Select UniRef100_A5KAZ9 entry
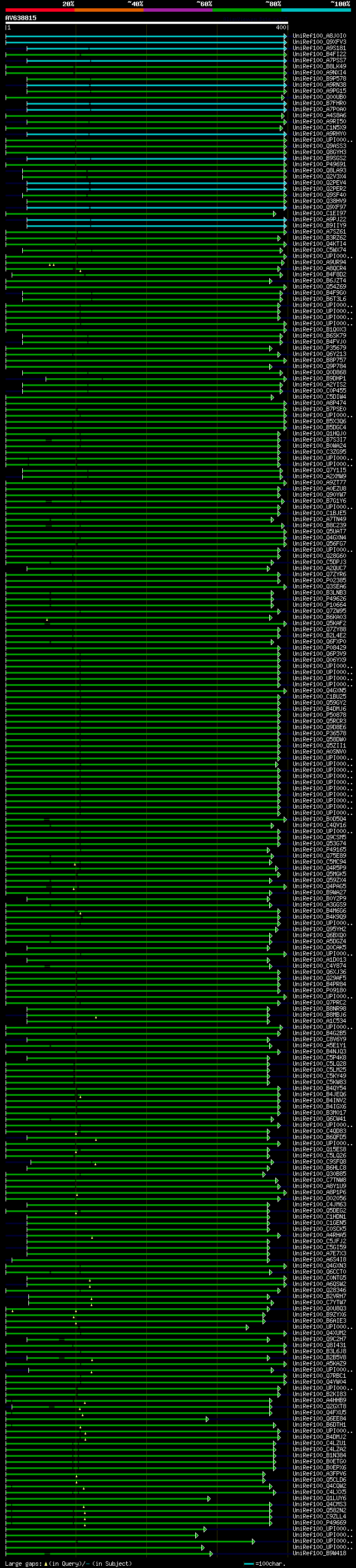Screen dimensions: 356x1568 [x=319, y=1363]
